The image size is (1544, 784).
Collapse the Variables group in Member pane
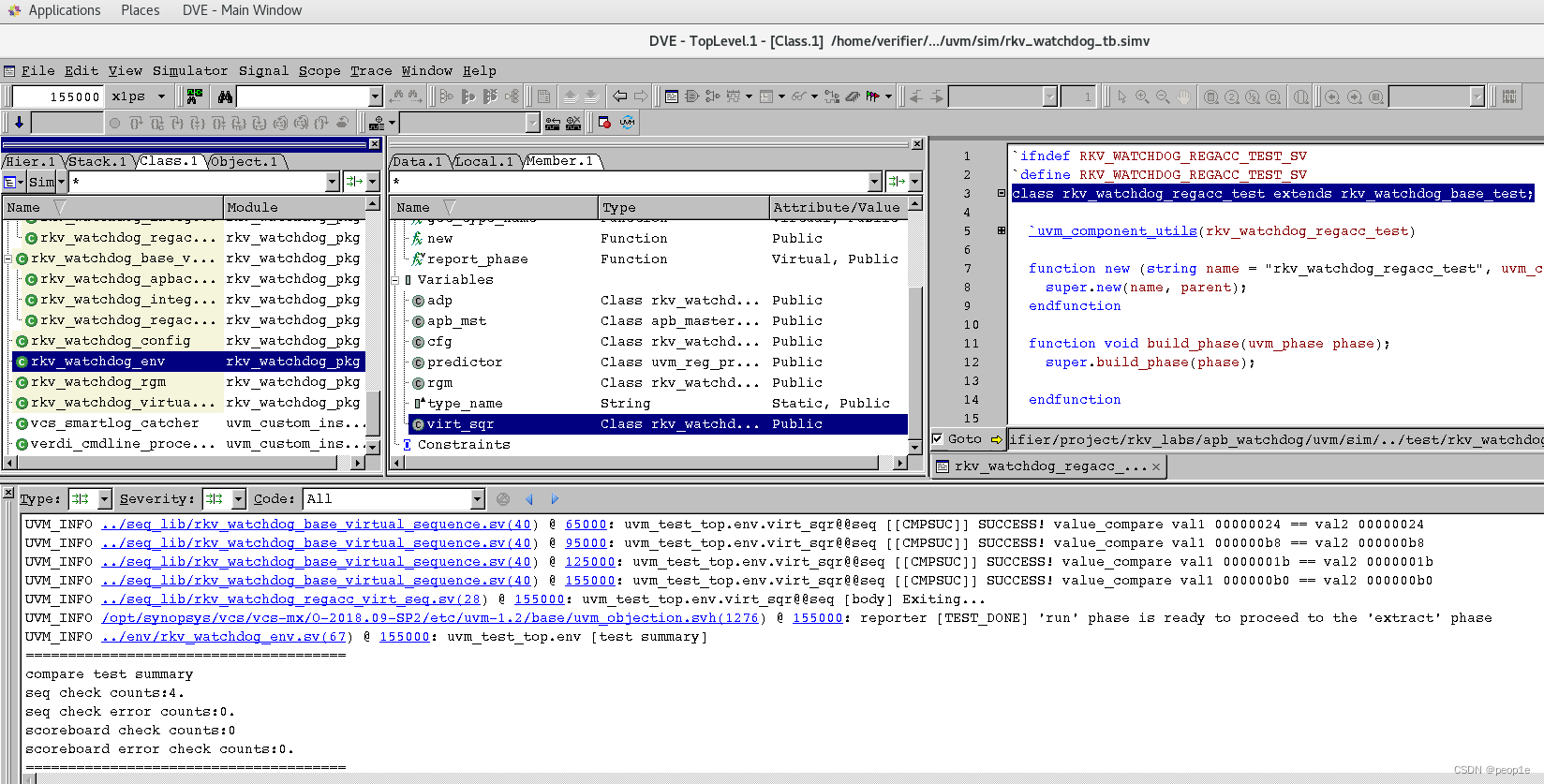pyautogui.click(x=395, y=280)
